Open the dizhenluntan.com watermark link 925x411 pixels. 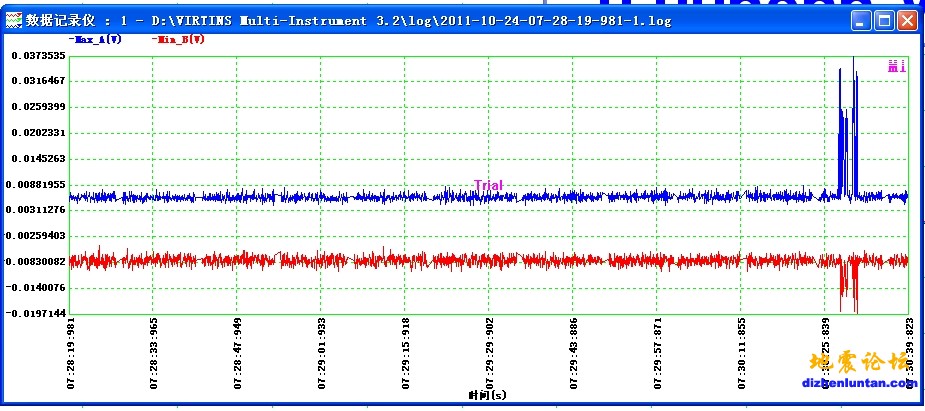[x=857, y=381]
